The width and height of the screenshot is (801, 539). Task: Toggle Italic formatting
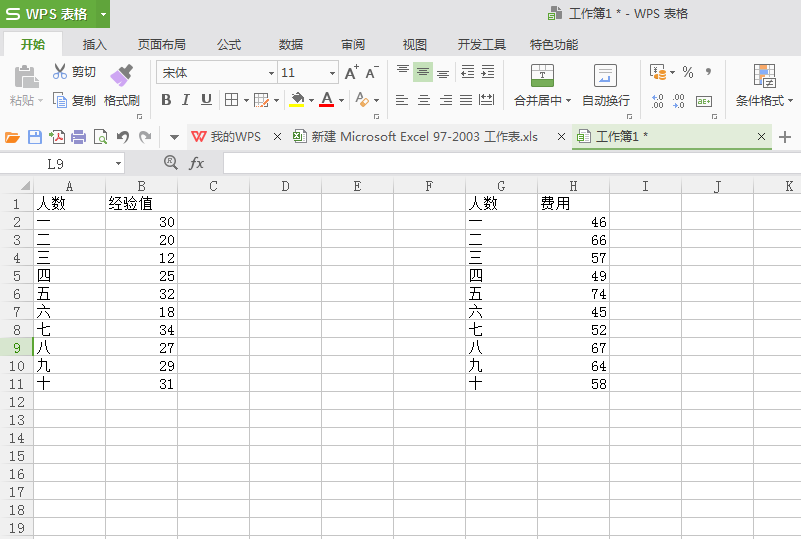point(186,100)
